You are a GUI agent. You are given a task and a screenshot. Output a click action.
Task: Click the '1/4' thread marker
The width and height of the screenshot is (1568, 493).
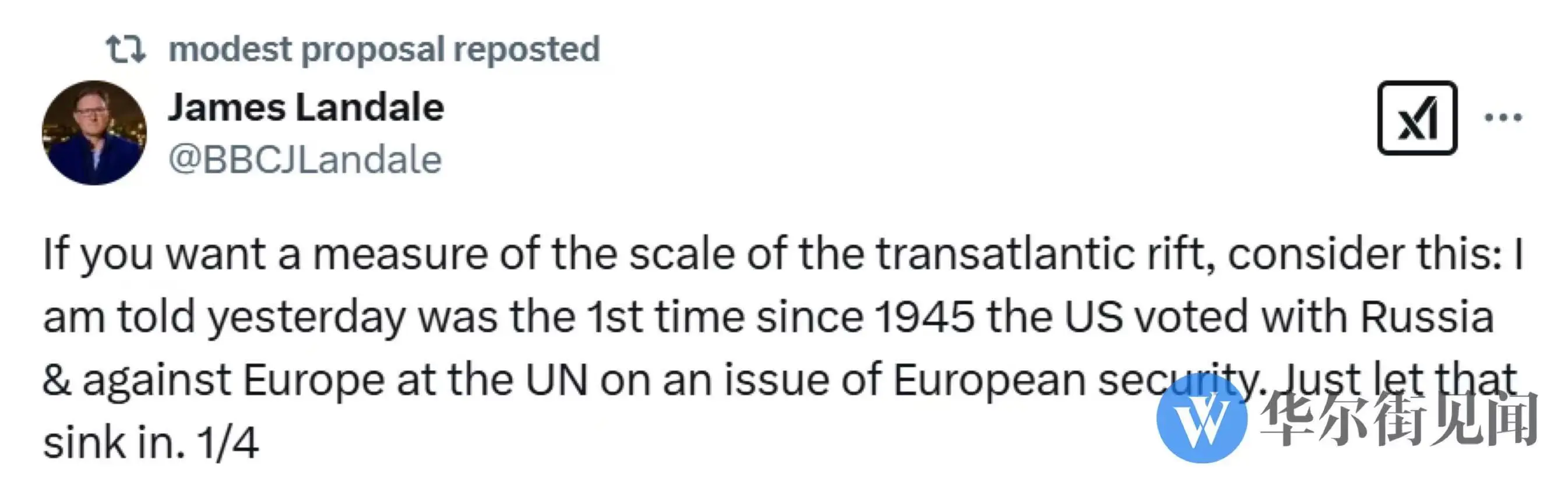point(228,443)
